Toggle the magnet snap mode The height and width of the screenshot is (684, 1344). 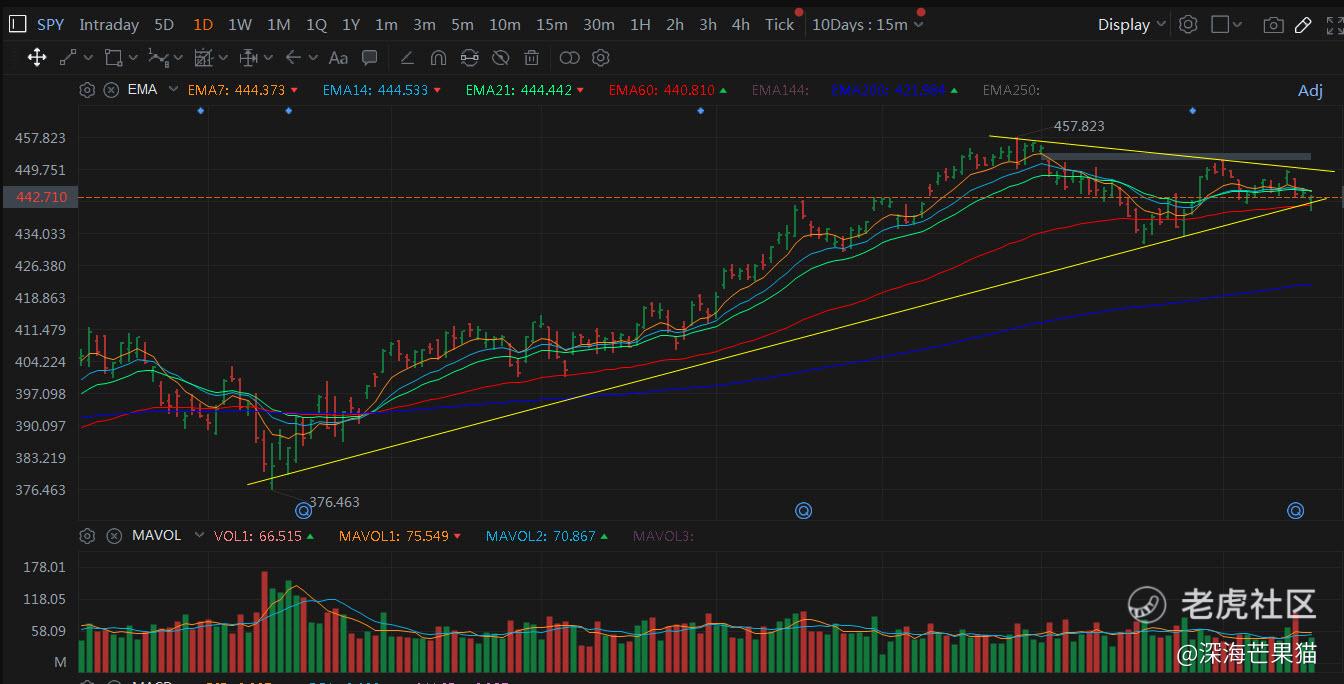pyautogui.click(x=438, y=58)
